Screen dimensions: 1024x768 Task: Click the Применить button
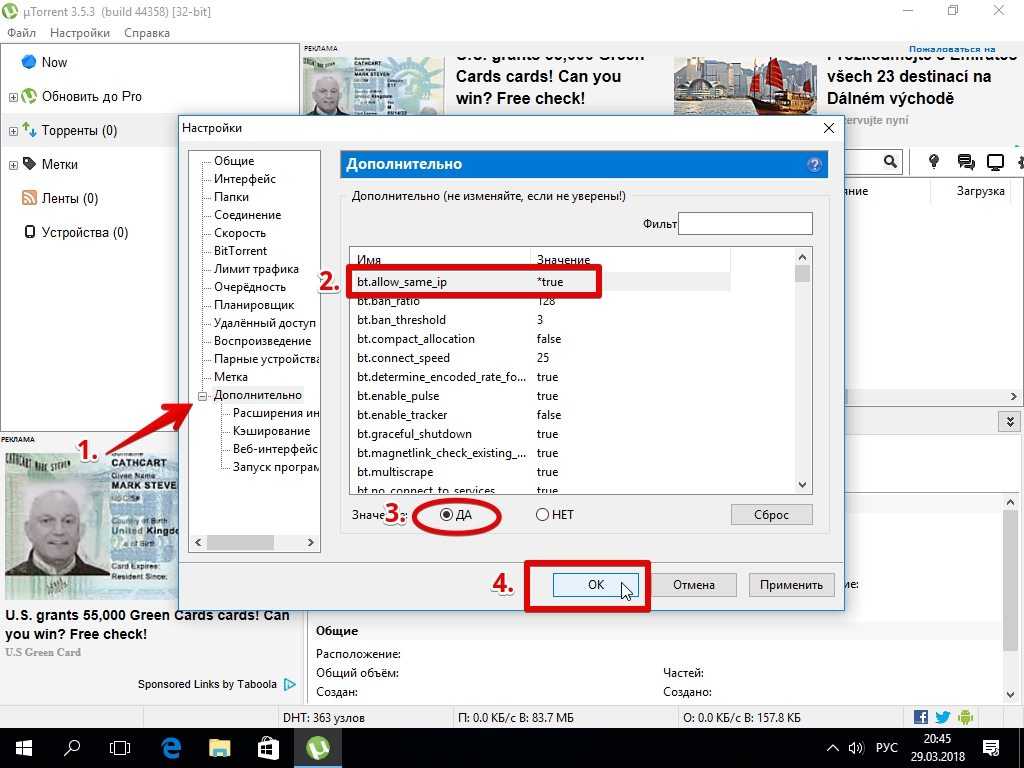pos(790,585)
